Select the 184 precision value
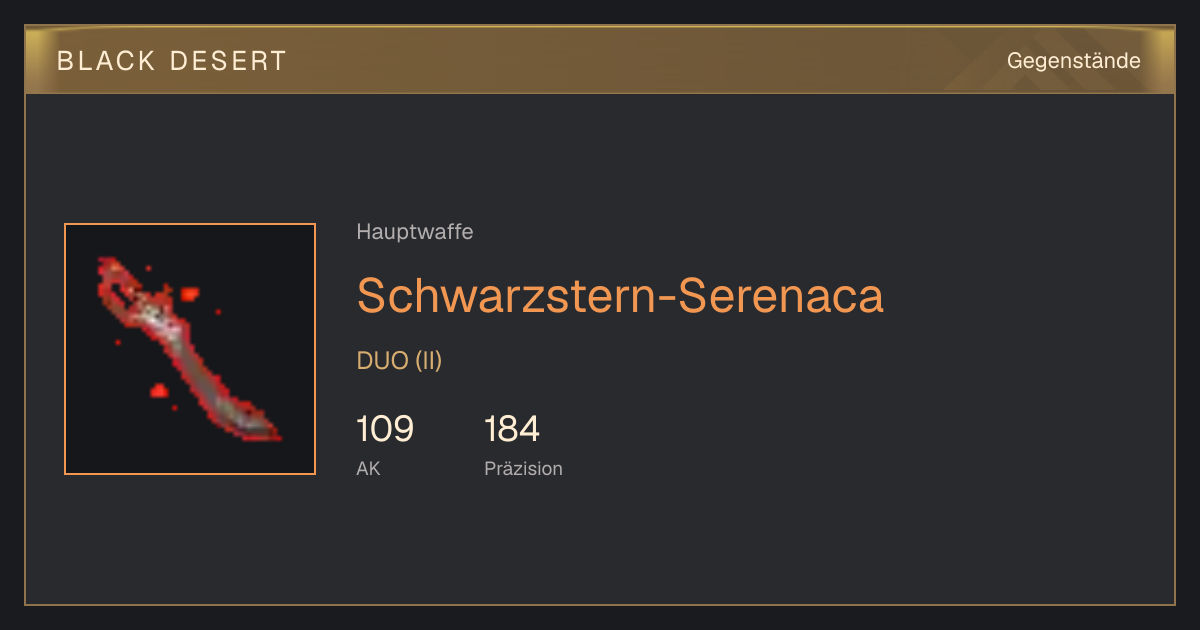 coord(512,429)
